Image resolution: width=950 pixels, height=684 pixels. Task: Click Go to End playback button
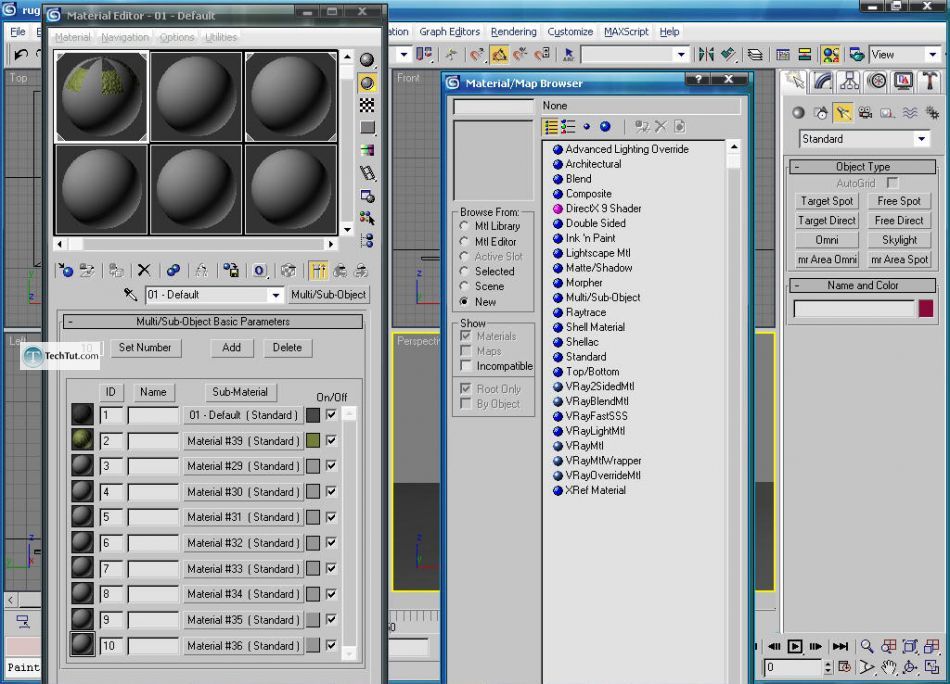click(x=840, y=646)
